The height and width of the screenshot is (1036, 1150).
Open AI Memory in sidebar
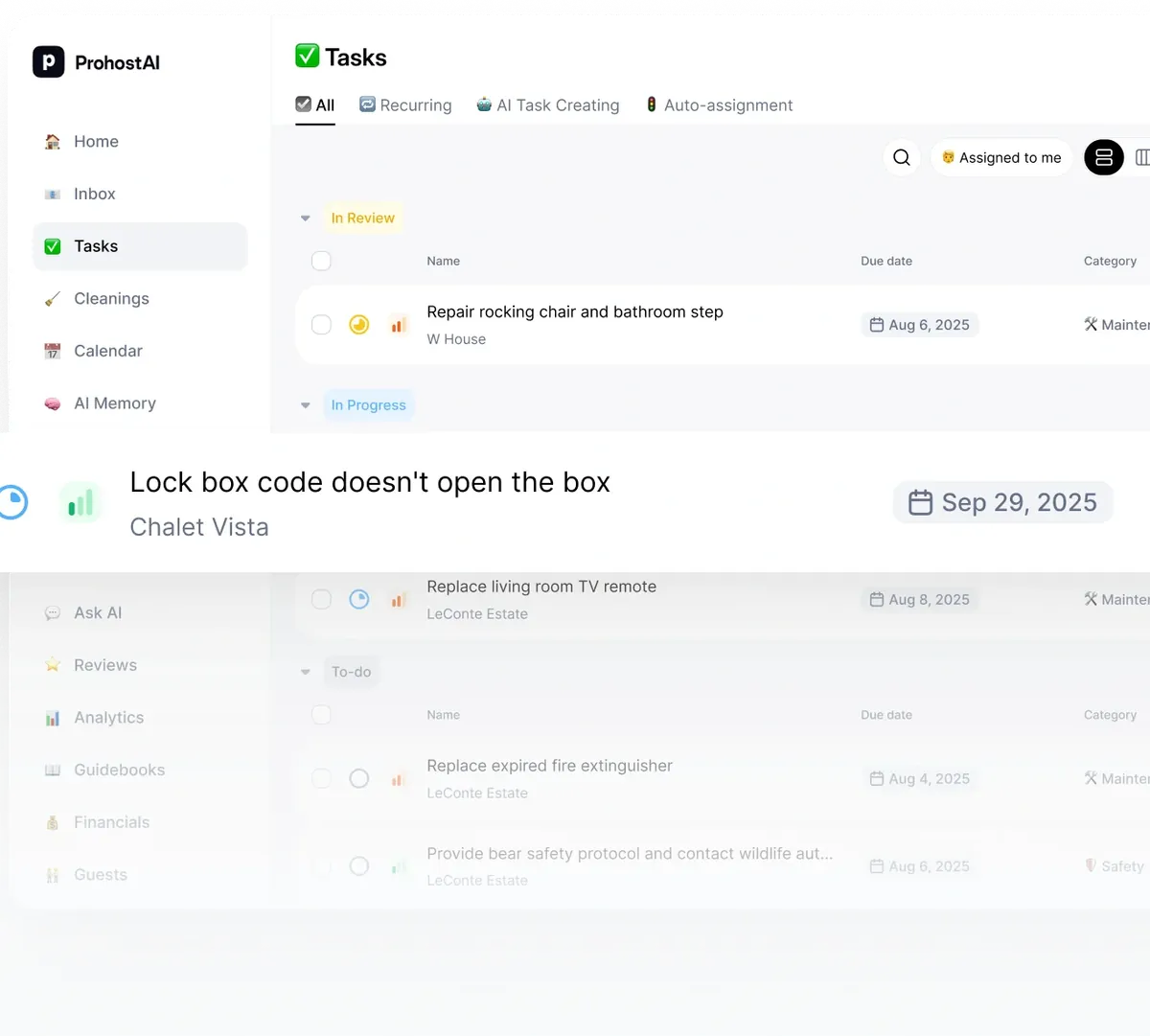(x=140, y=403)
